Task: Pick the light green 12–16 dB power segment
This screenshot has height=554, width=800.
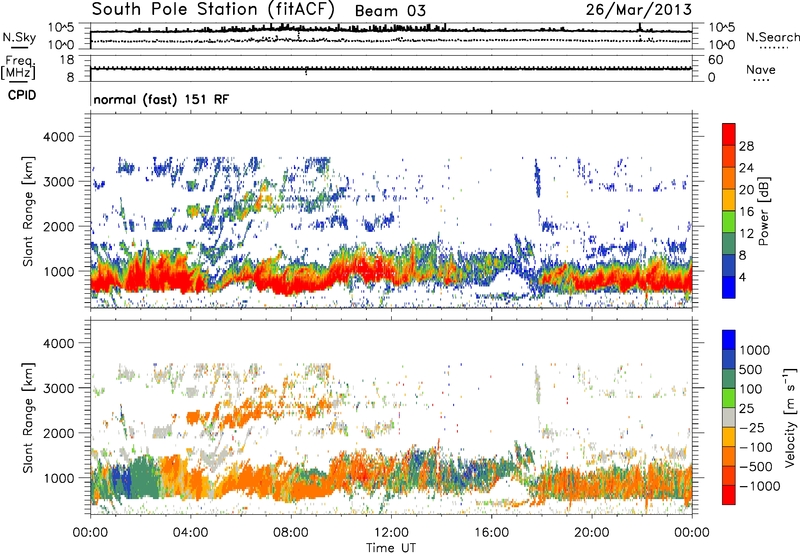Action: [x=729, y=221]
